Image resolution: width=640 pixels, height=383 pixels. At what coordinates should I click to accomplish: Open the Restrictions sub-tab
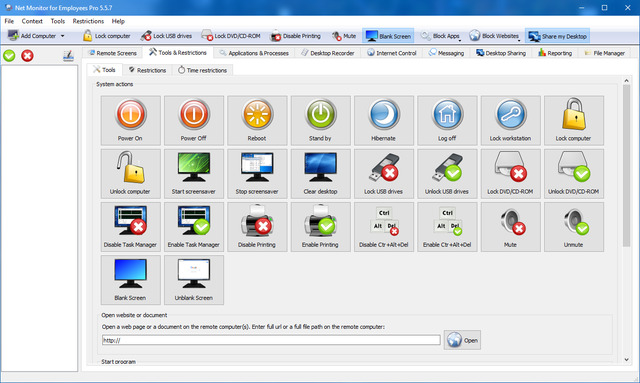[x=147, y=70]
